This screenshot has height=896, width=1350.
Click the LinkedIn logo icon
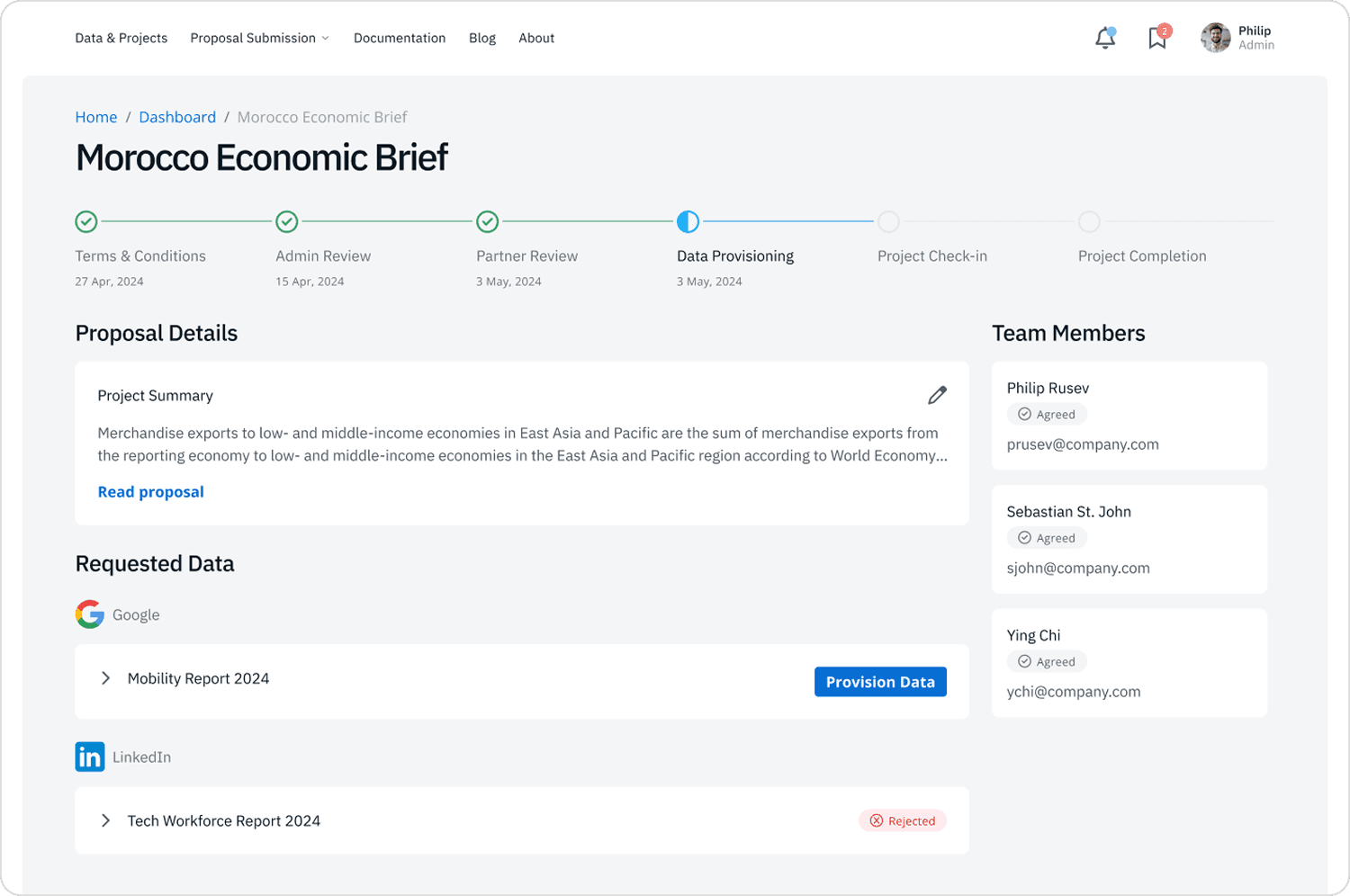click(90, 757)
